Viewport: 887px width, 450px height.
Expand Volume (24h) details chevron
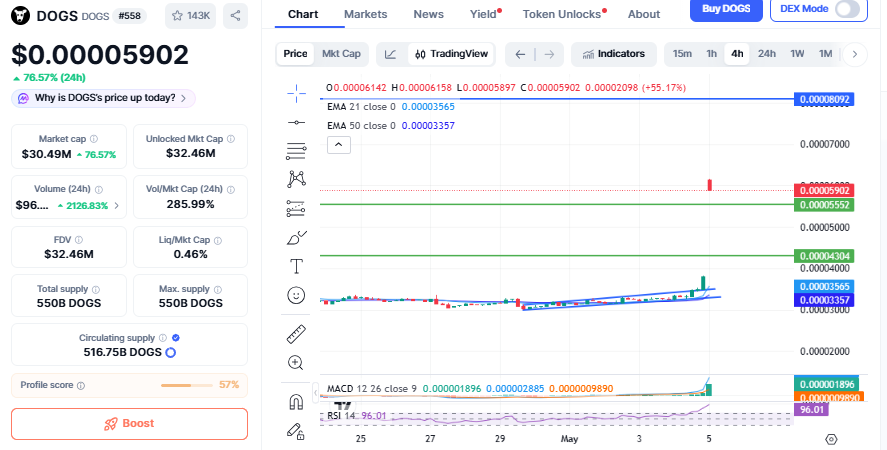click(x=117, y=205)
